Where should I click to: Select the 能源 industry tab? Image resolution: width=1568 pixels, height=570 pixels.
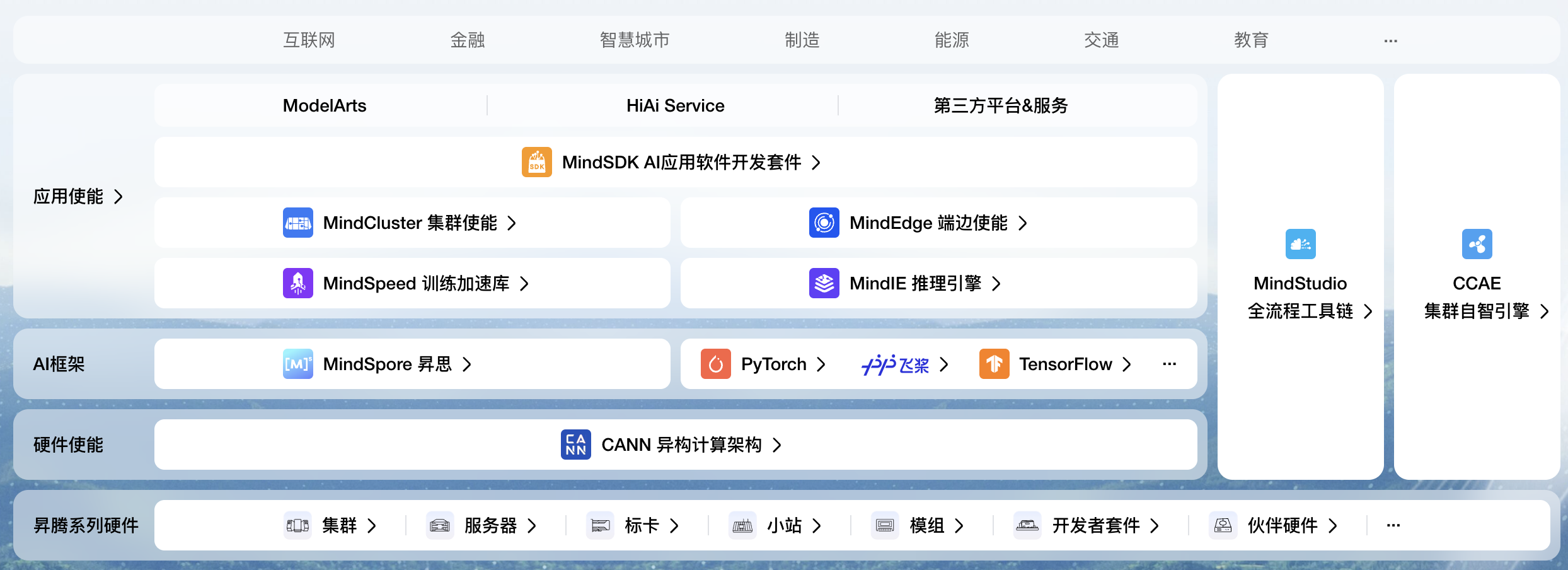[x=952, y=40]
